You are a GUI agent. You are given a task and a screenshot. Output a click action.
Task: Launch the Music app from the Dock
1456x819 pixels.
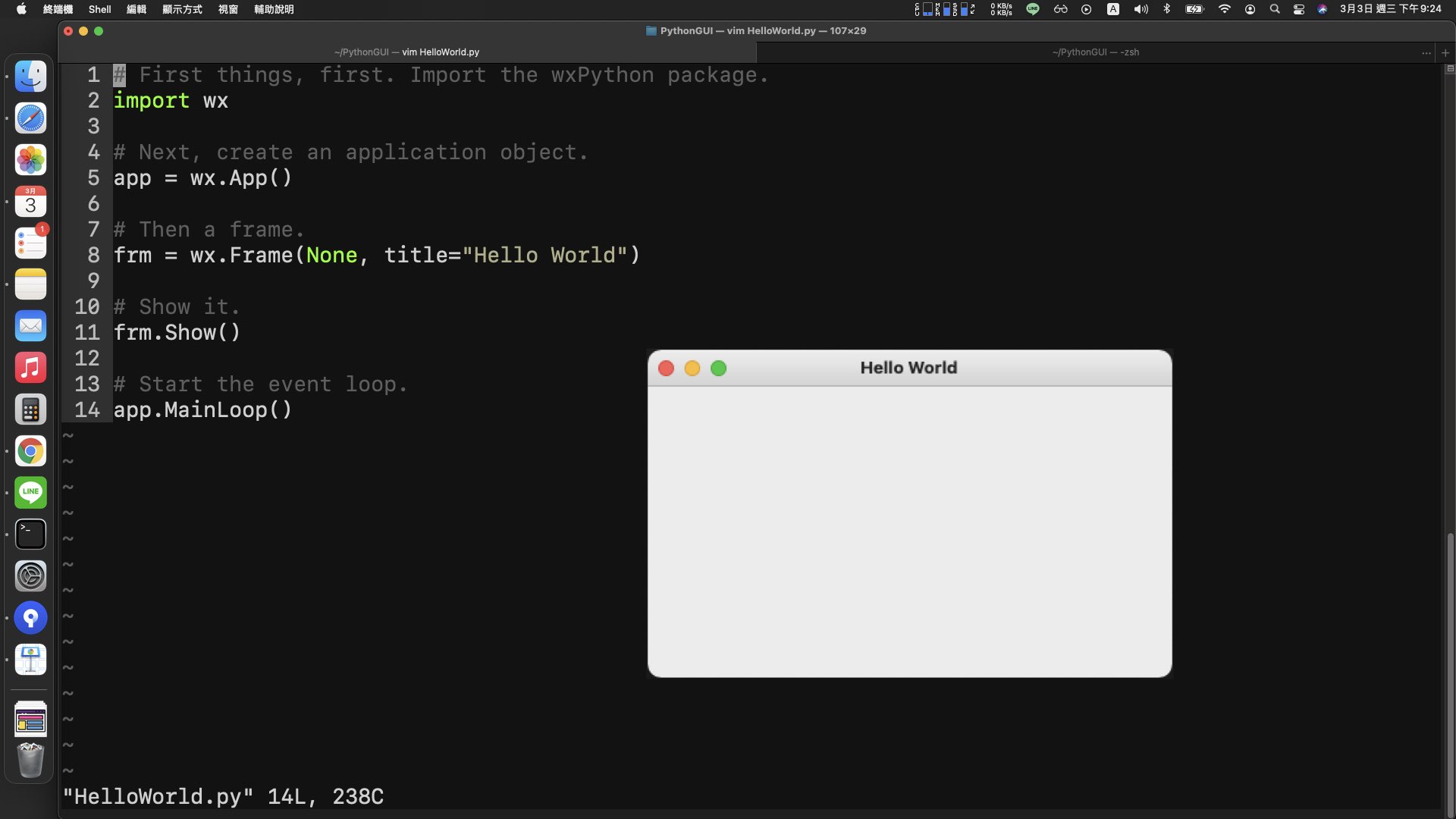click(30, 368)
